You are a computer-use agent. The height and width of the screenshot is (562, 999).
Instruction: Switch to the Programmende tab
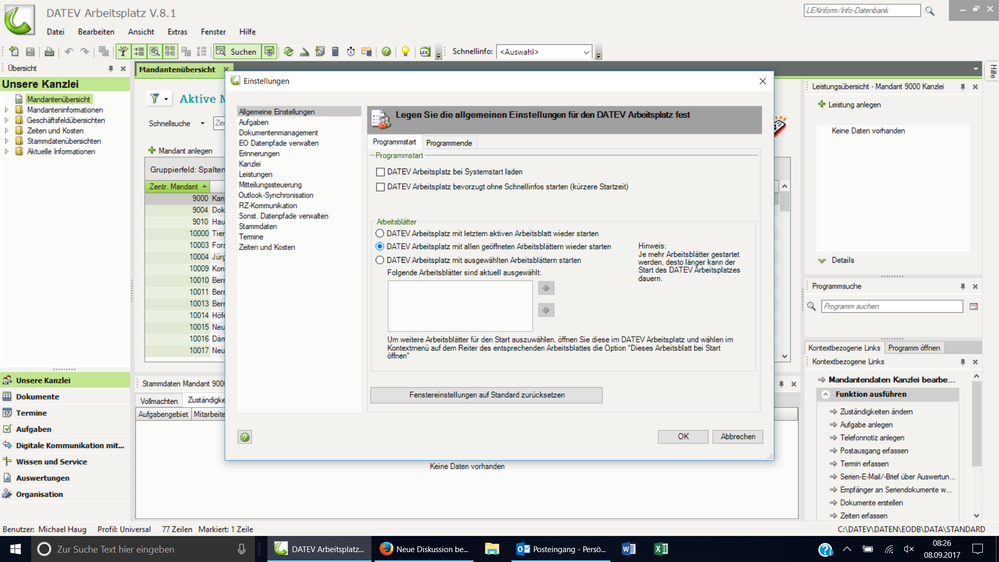449,143
